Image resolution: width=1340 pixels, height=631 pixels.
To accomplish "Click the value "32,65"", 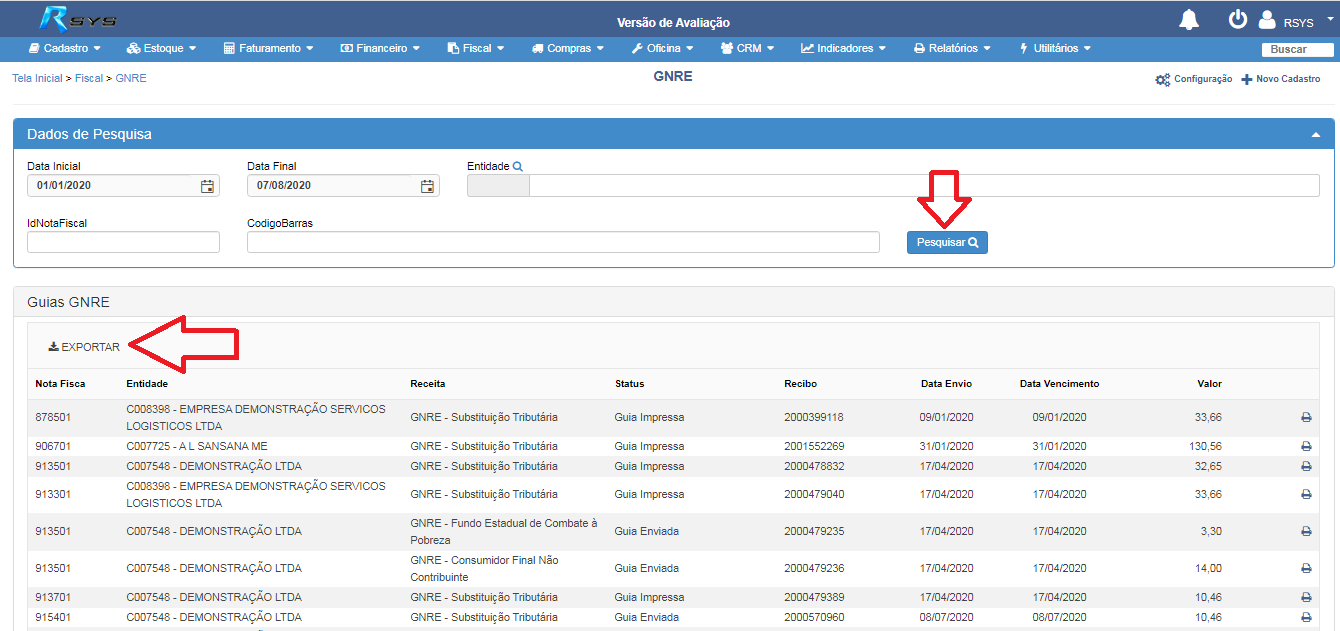I will tap(1209, 466).
